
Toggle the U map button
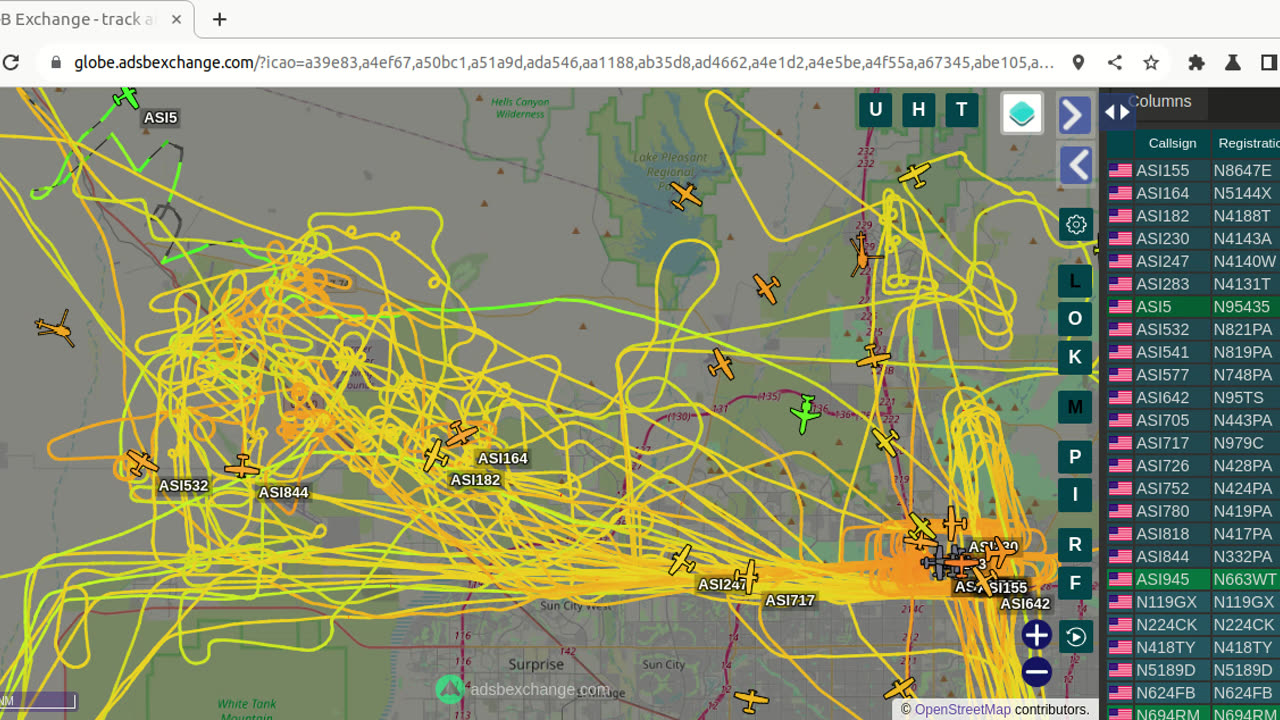pos(875,110)
